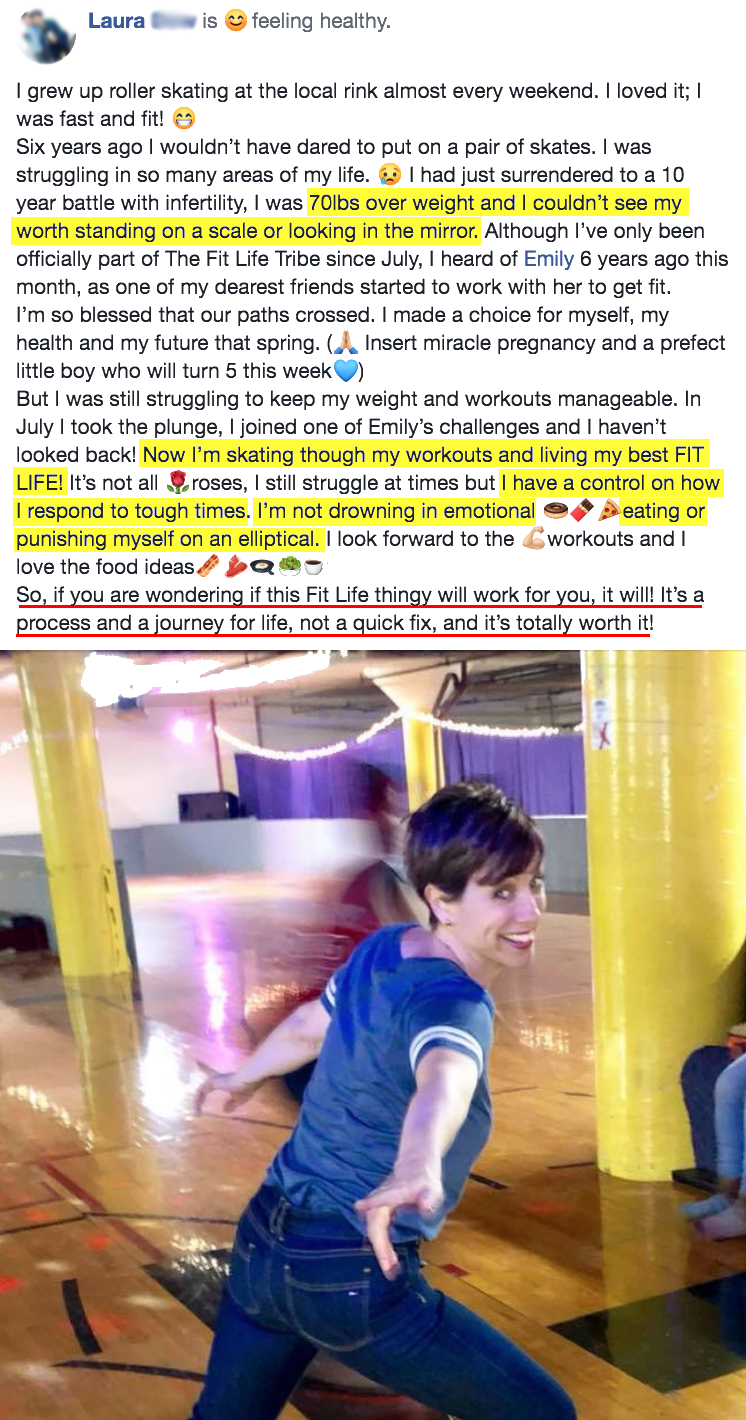
Task: Open the attached roller rink photo
Action: (x=373, y=1035)
